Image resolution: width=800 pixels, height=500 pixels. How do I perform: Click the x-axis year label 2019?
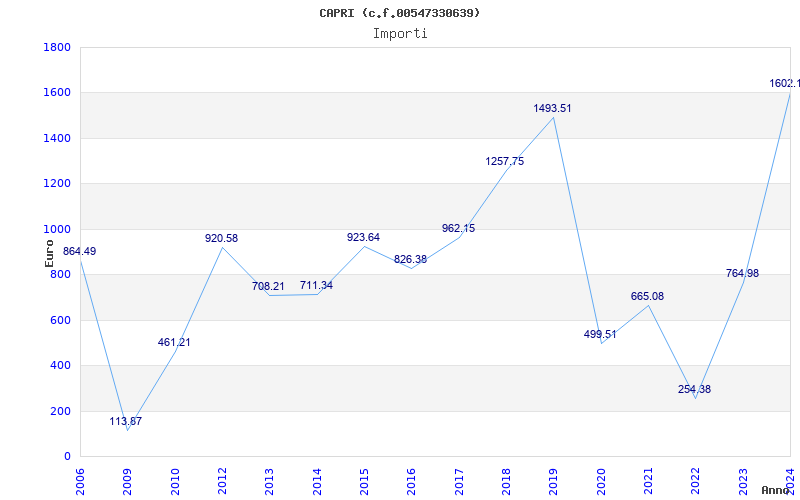click(x=554, y=482)
